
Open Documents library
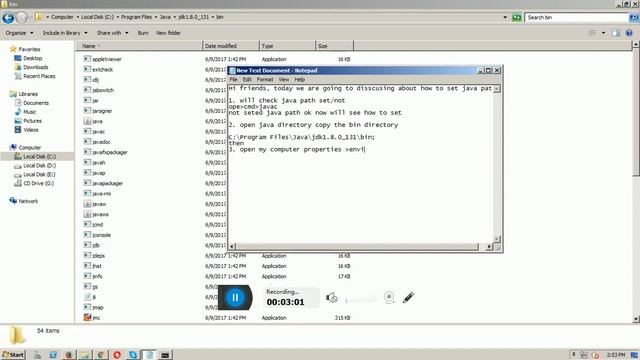[36, 103]
